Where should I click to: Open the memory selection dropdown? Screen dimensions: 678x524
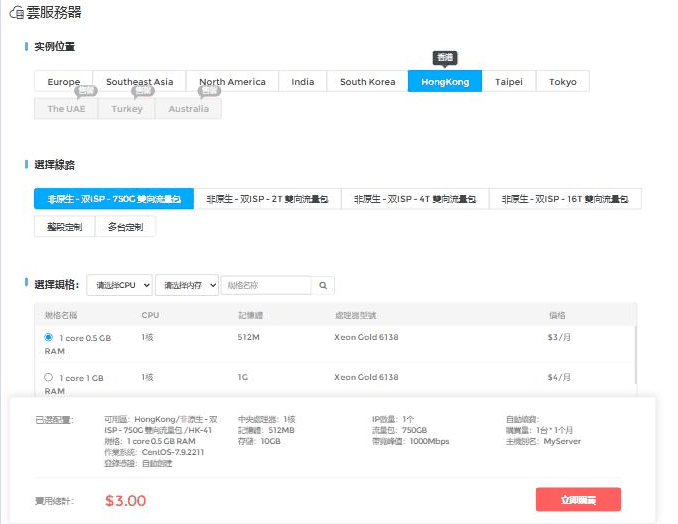187,285
